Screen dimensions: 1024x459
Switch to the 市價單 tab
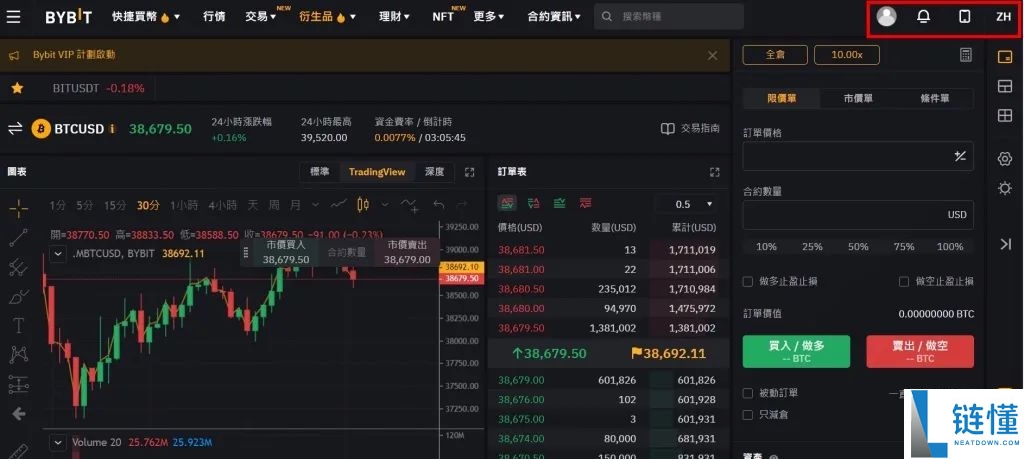pos(858,99)
